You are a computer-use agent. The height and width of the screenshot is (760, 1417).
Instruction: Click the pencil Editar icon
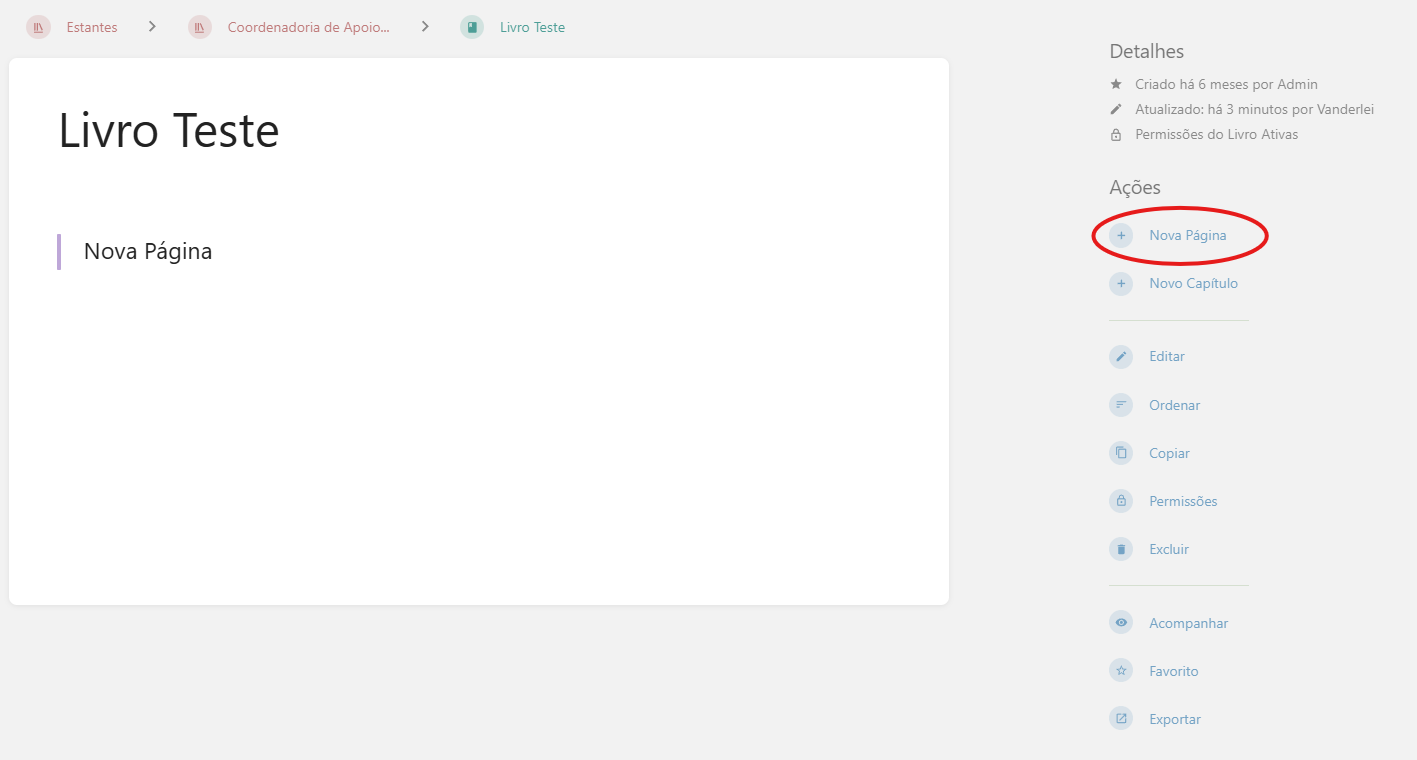[1121, 356]
